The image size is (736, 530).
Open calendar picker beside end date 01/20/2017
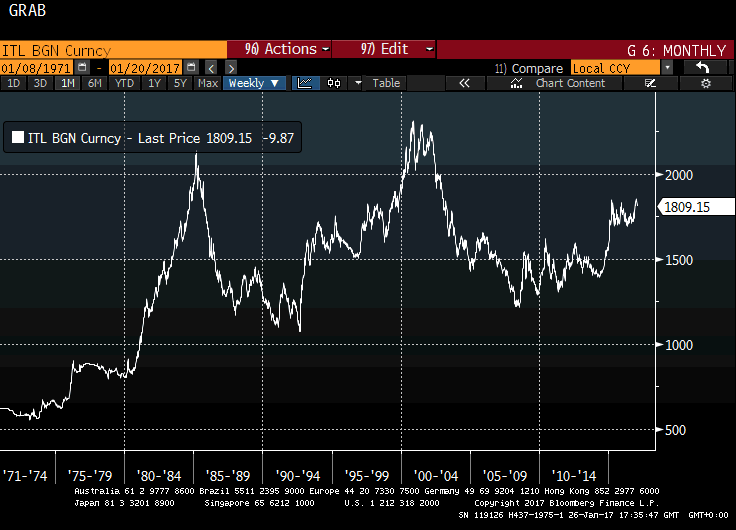click(x=191, y=67)
